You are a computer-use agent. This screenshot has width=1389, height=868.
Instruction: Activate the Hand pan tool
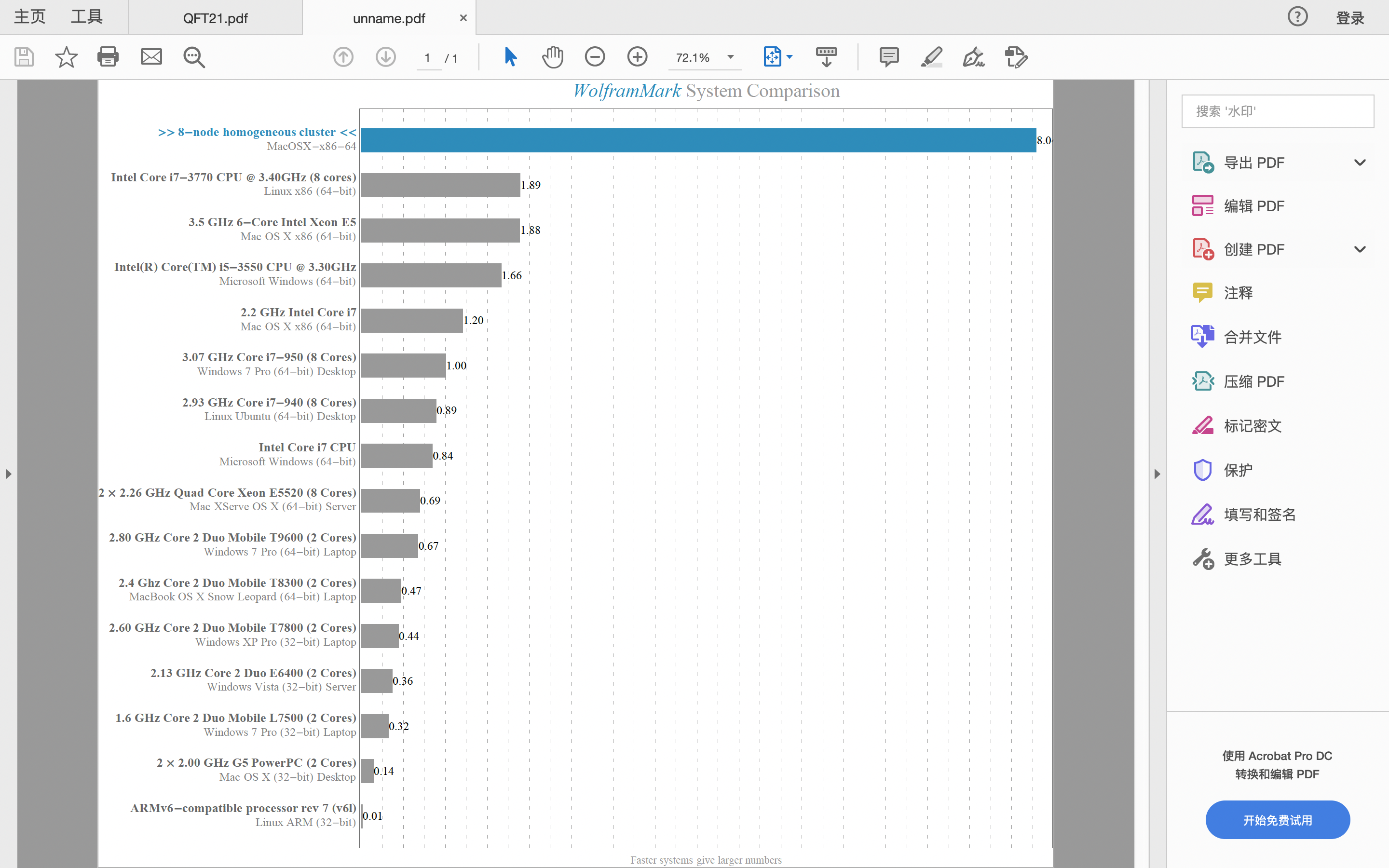(552, 57)
